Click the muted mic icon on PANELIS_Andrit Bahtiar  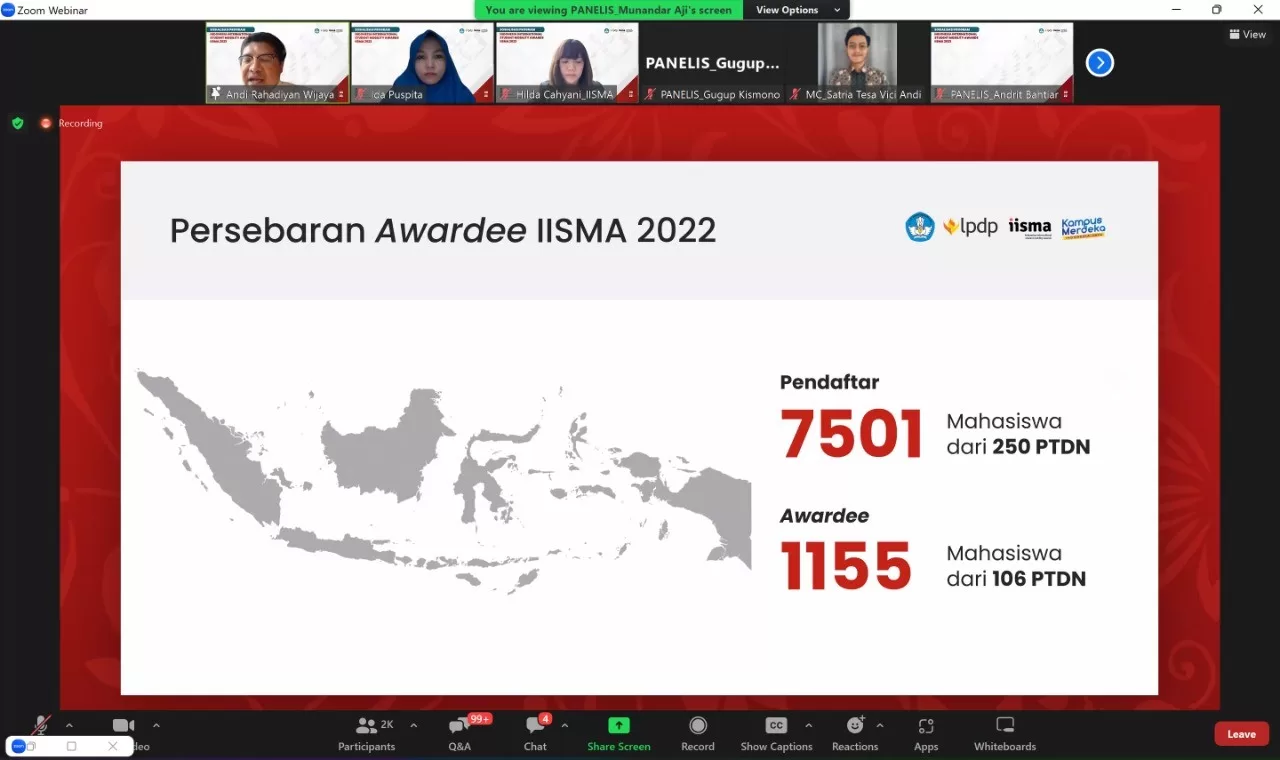(940, 94)
